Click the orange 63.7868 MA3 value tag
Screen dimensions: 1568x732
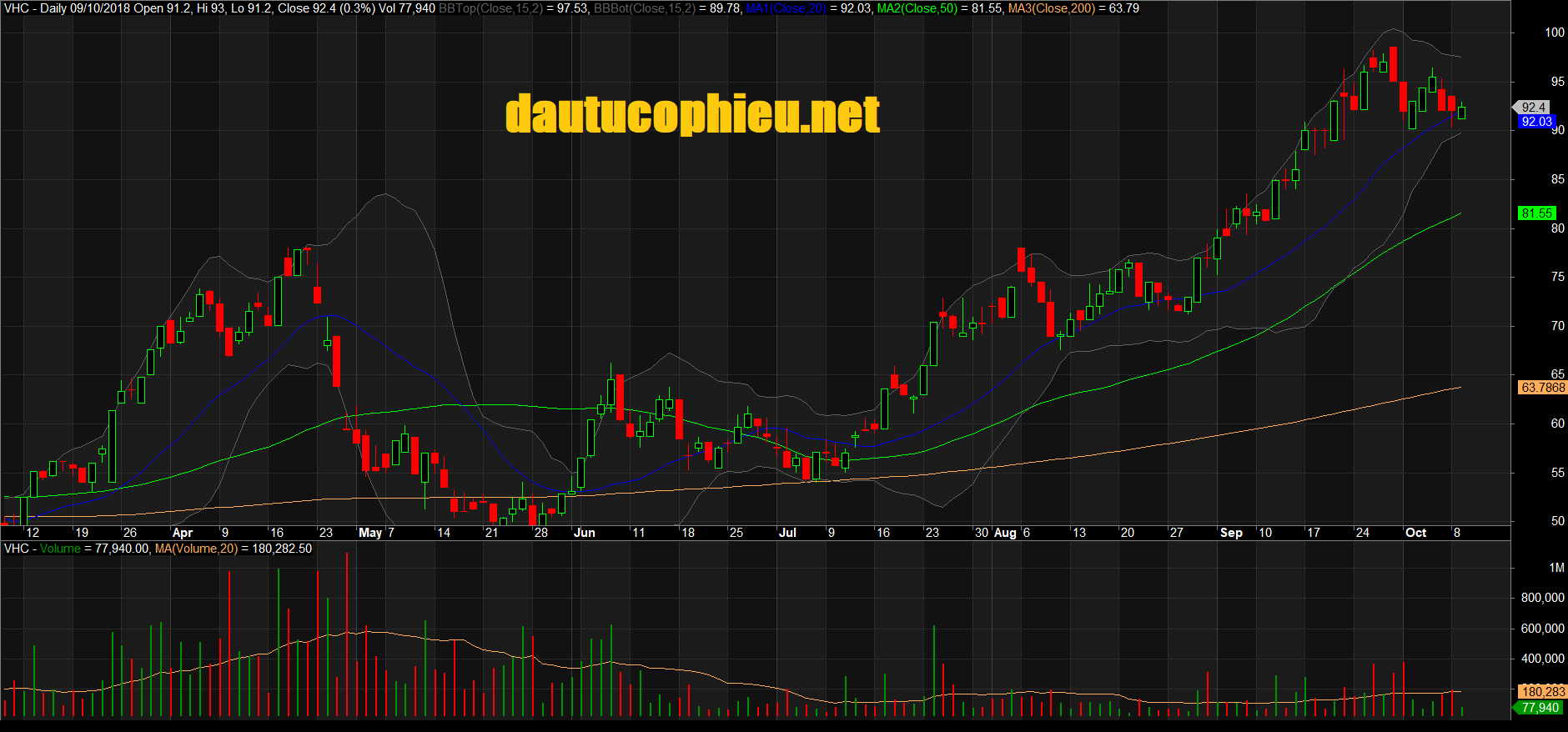point(1542,388)
